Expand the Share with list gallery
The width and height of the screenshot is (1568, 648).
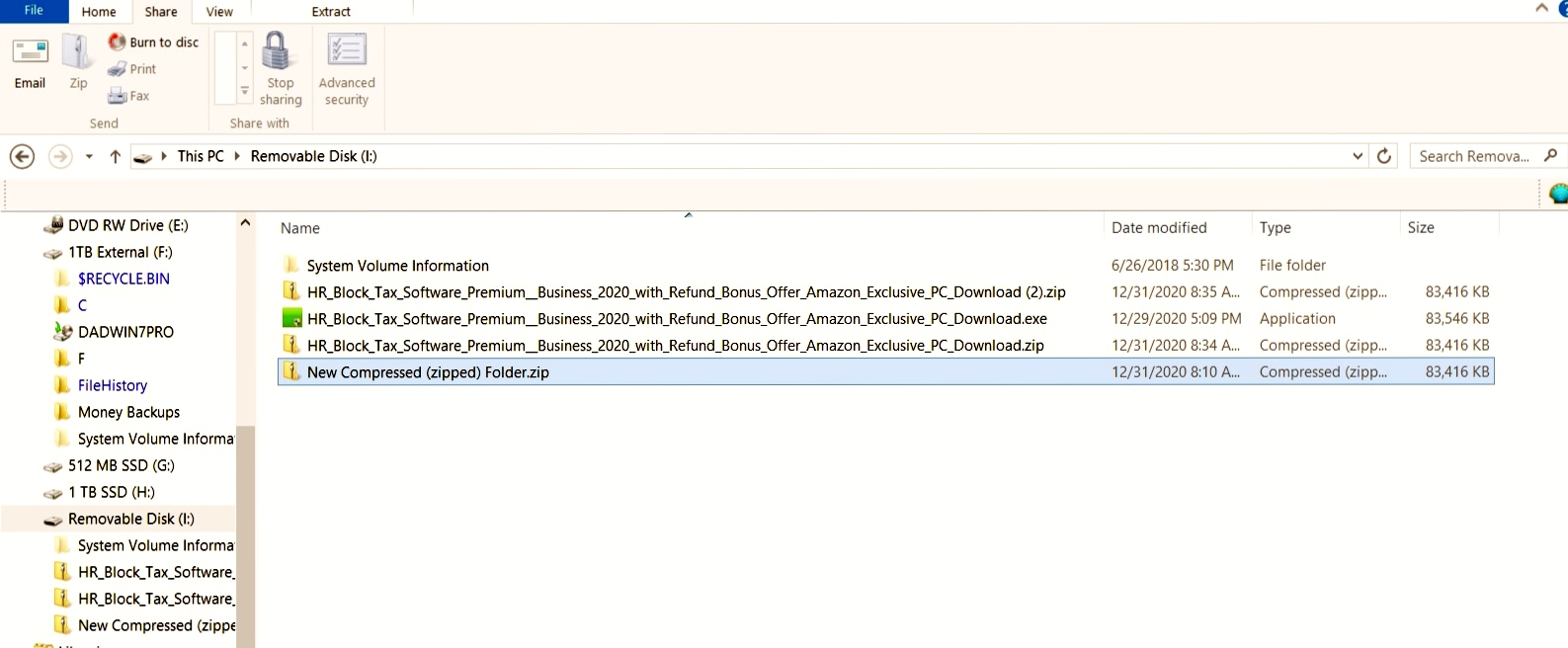[x=245, y=91]
